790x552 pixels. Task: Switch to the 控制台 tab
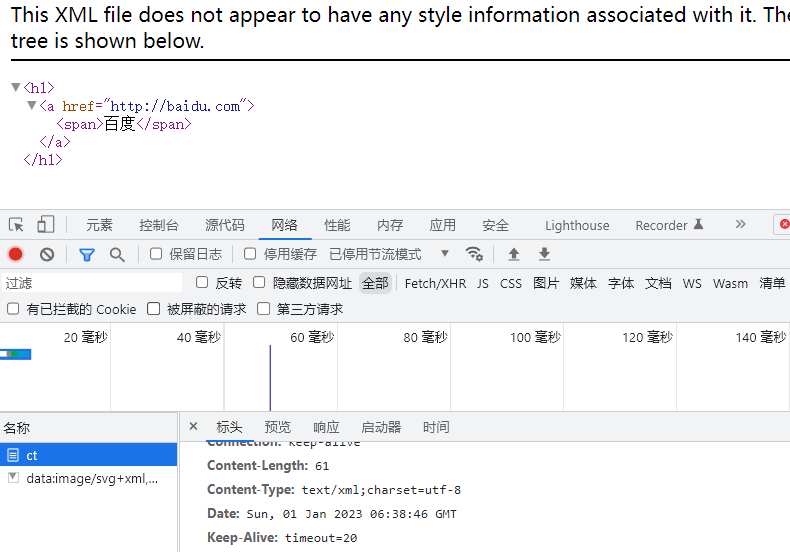click(159, 225)
